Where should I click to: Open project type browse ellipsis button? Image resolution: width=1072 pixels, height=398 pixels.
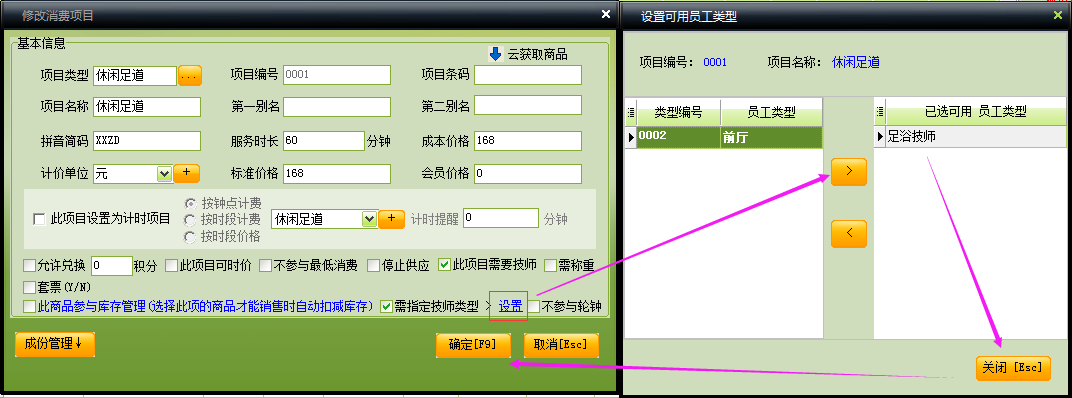190,76
